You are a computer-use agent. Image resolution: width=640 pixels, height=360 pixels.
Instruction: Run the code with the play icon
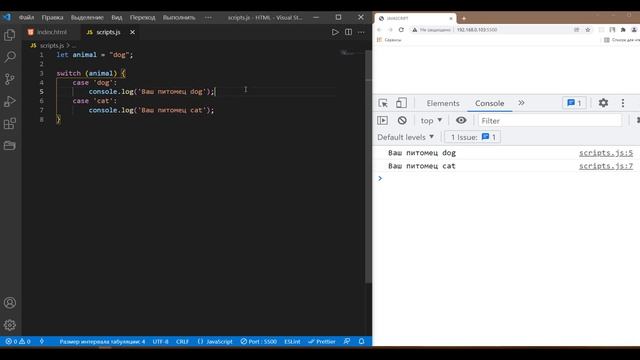(x=335, y=32)
